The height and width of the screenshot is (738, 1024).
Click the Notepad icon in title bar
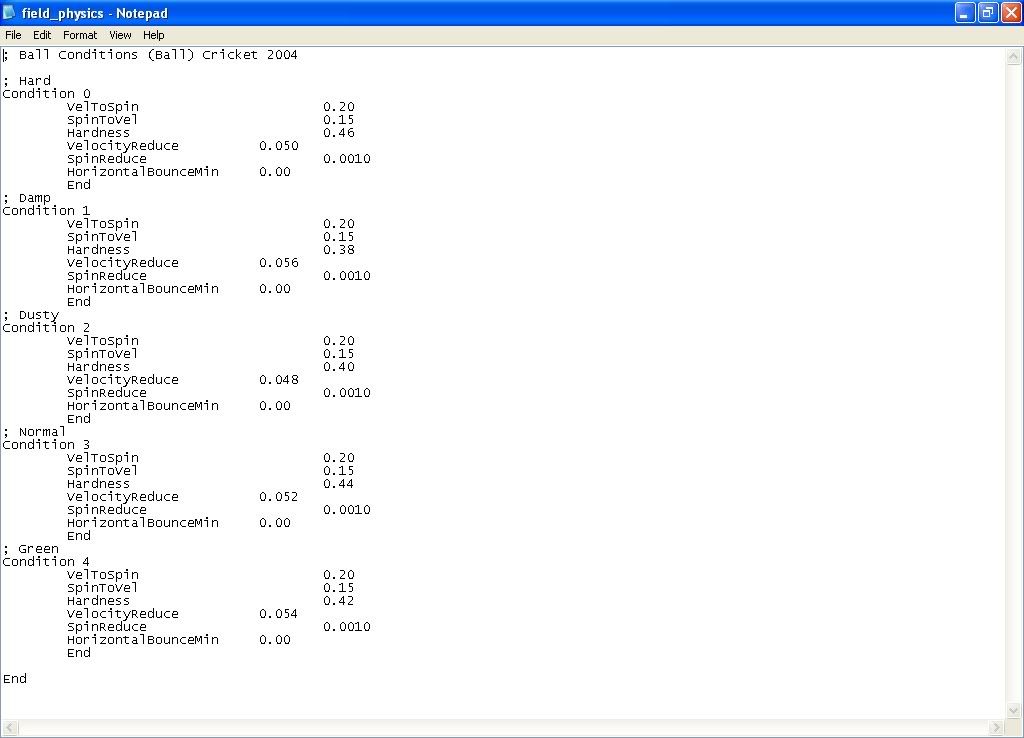(x=9, y=13)
